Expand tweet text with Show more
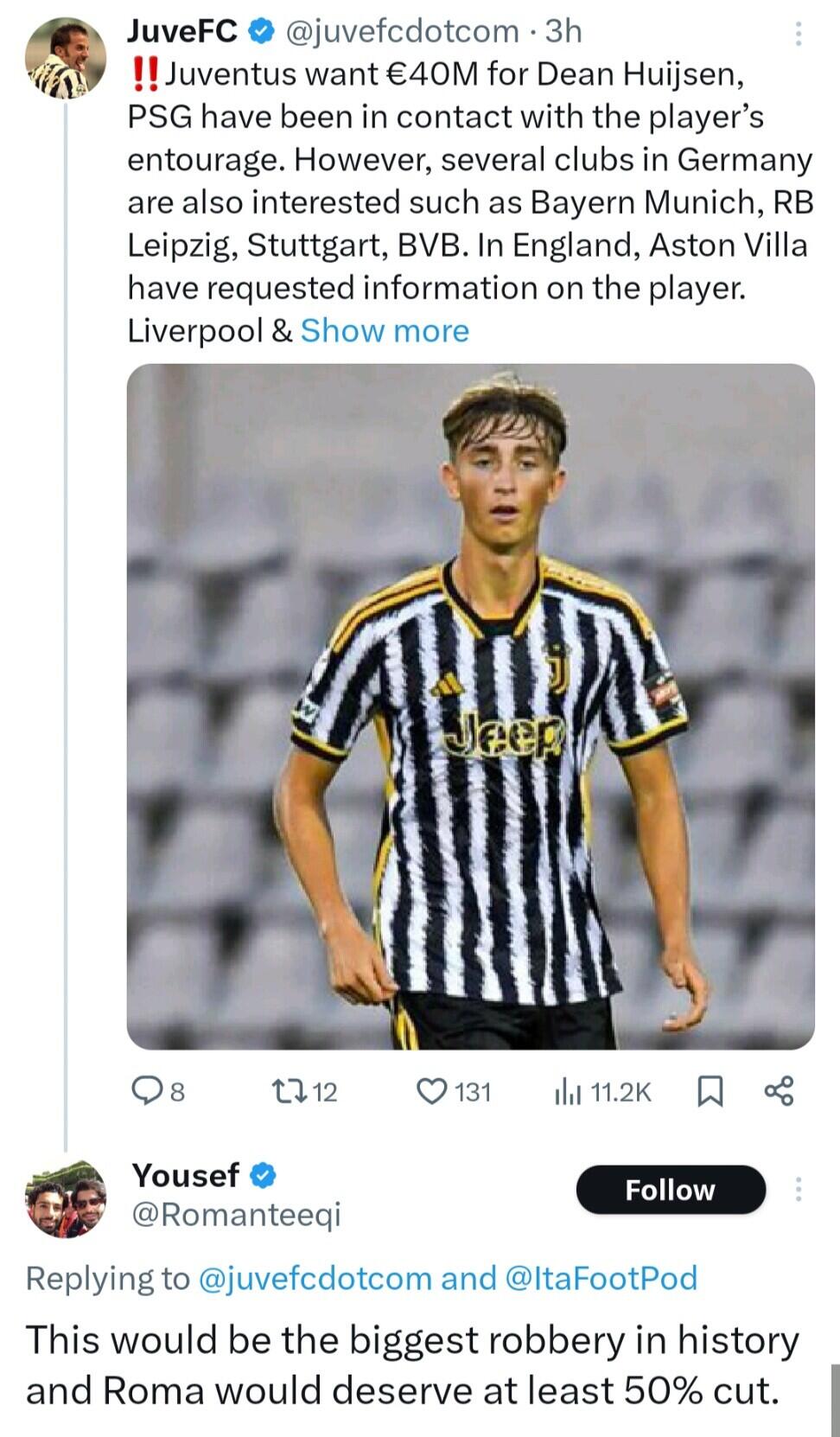 pyautogui.click(x=385, y=330)
